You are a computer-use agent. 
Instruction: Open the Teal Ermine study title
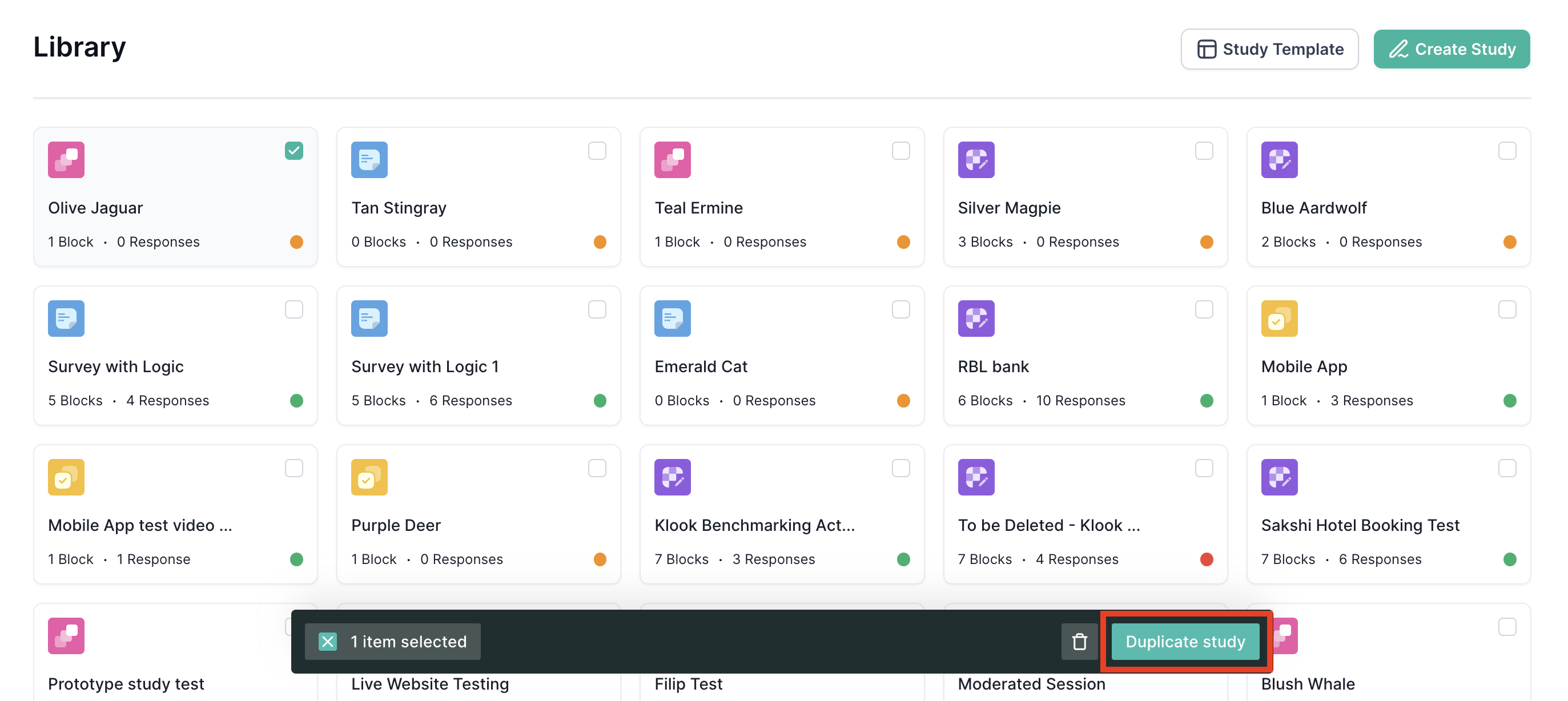[698, 207]
